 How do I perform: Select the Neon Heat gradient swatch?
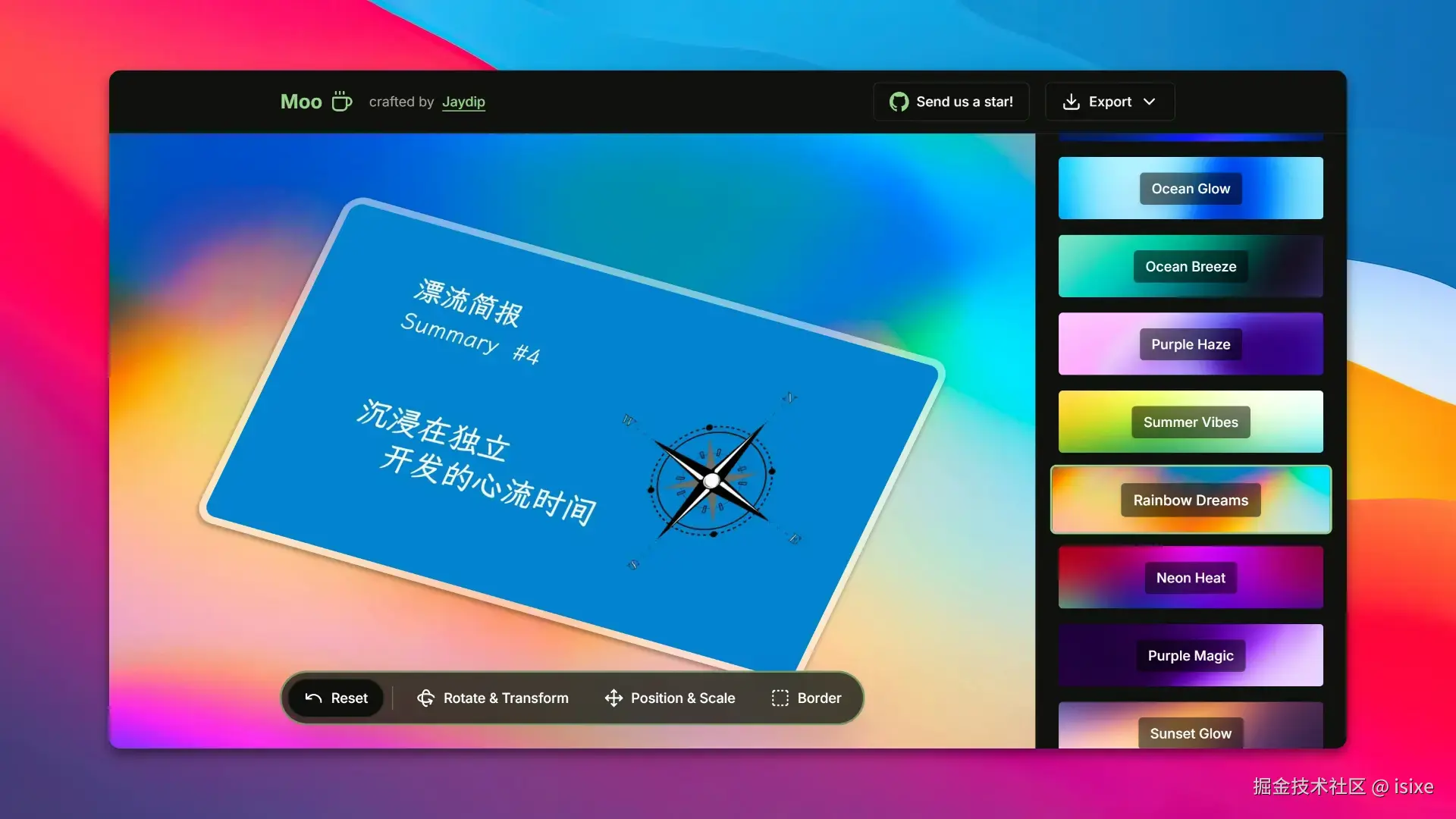pos(1190,578)
